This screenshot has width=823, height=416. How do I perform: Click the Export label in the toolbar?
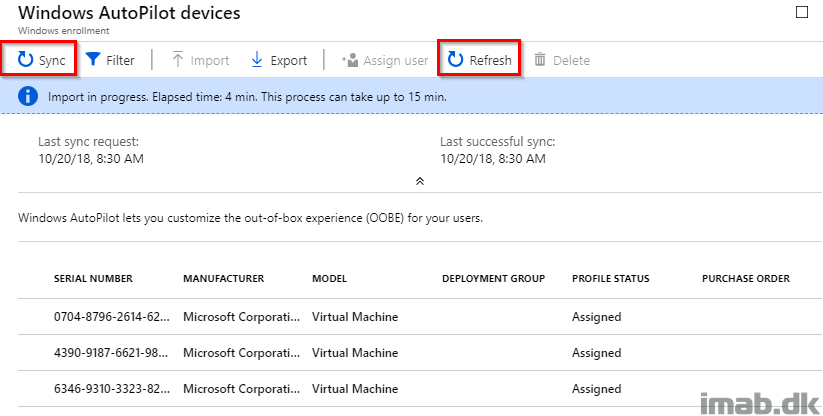[289, 60]
